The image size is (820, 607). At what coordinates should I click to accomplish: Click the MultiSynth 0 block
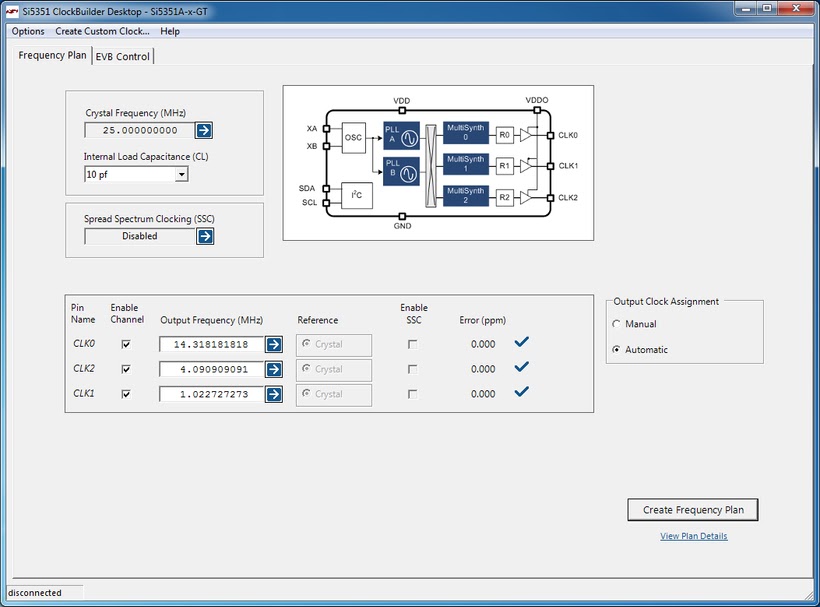[465, 133]
